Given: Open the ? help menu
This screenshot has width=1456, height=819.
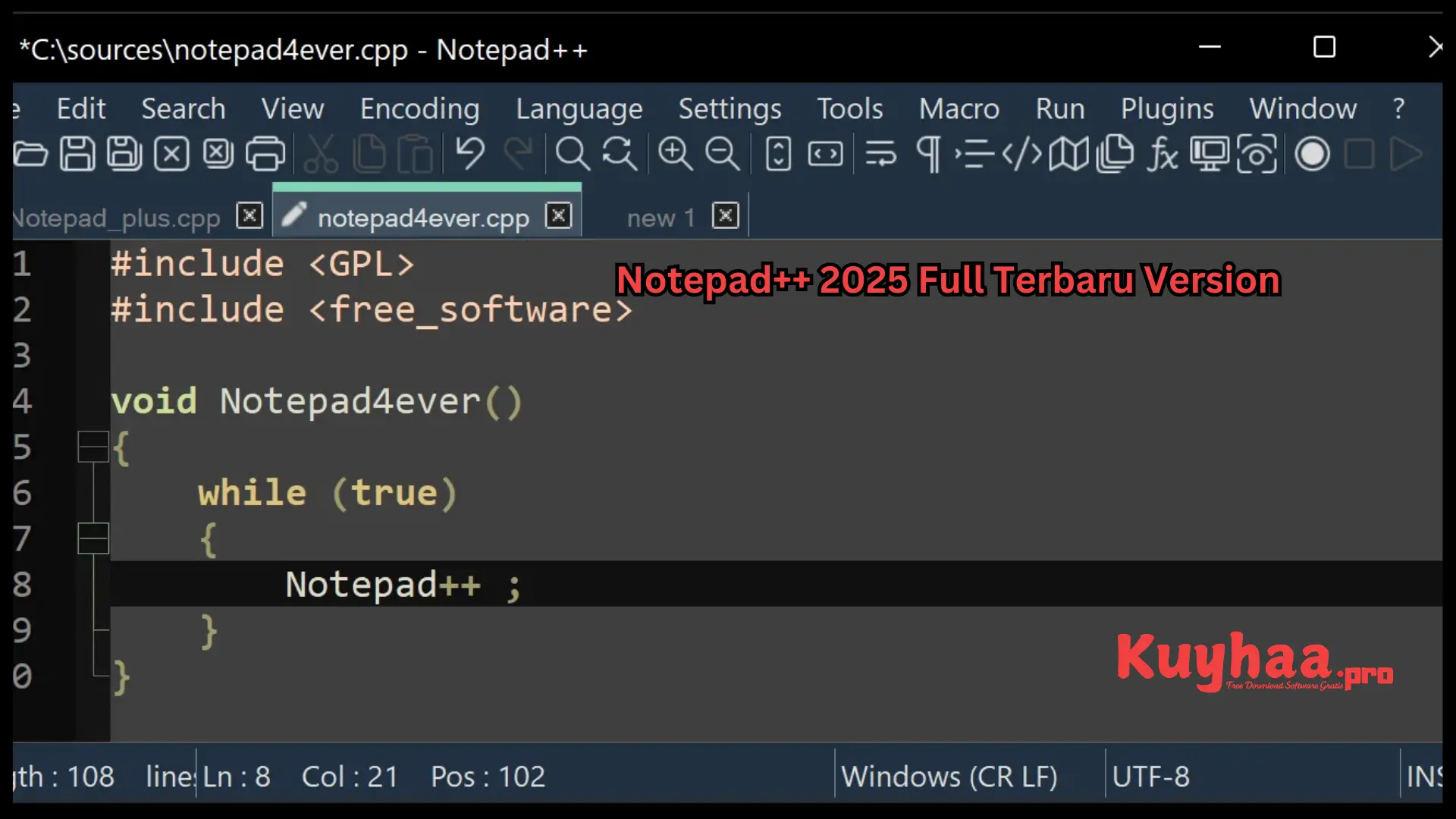Looking at the screenshot, I should tap(1399, 108).
